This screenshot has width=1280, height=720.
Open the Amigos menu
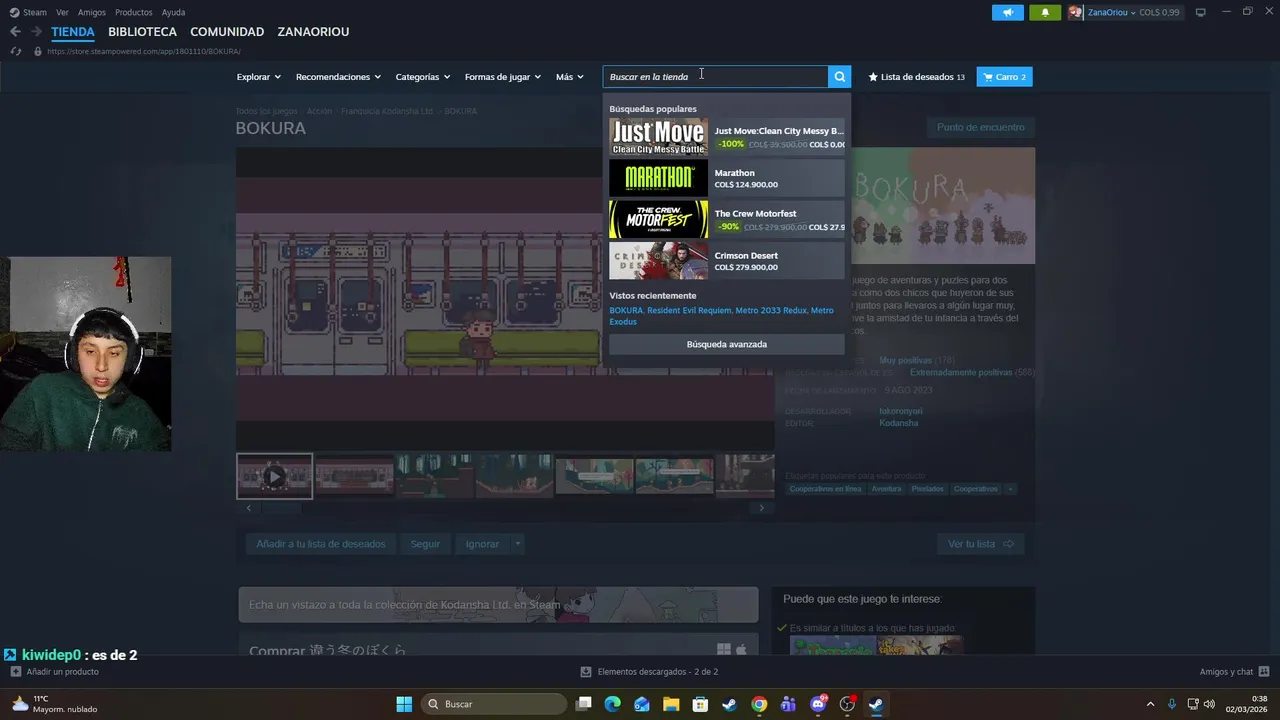[x=92, y=12]
